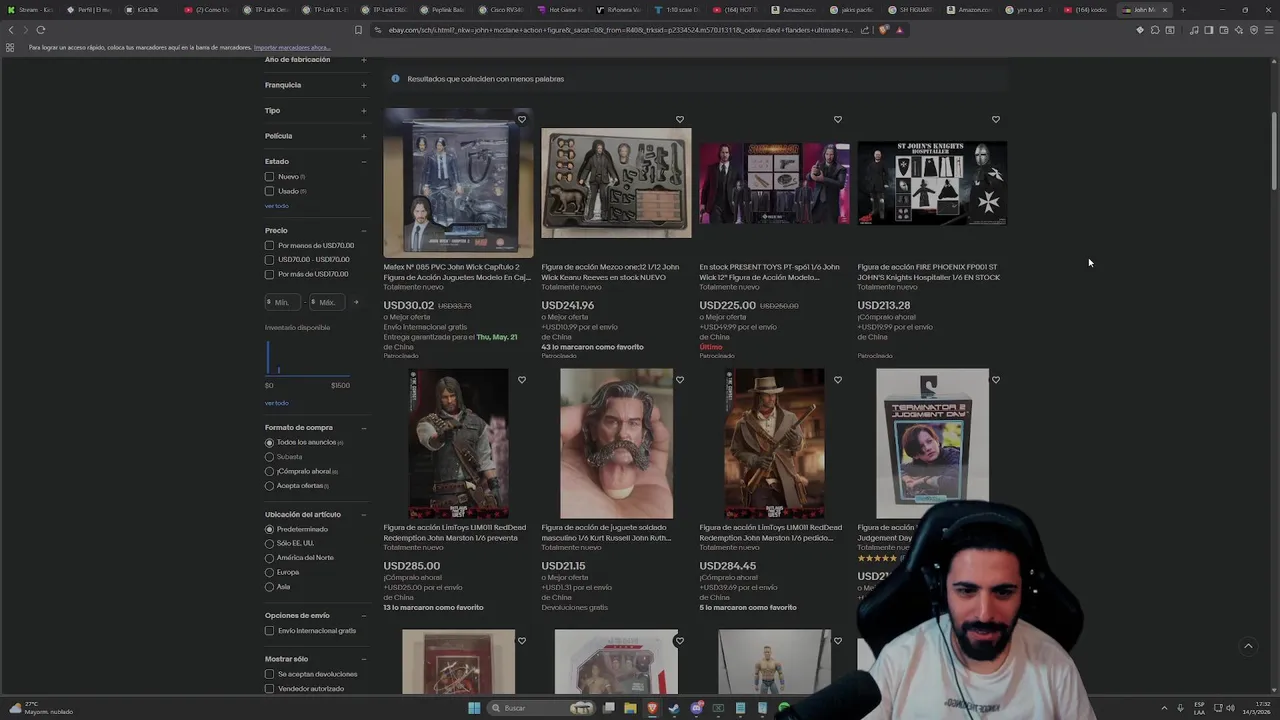The image size is (1280, 720).
Task: Heart the PRESENT TOYS John Wick listing
Action: click(837, 119)
